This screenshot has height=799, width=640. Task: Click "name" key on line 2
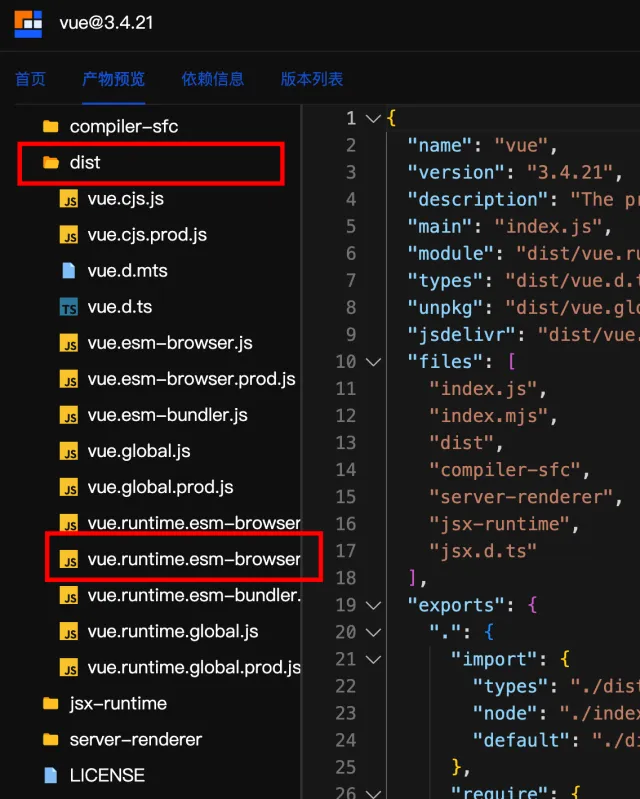coord(440,145)
